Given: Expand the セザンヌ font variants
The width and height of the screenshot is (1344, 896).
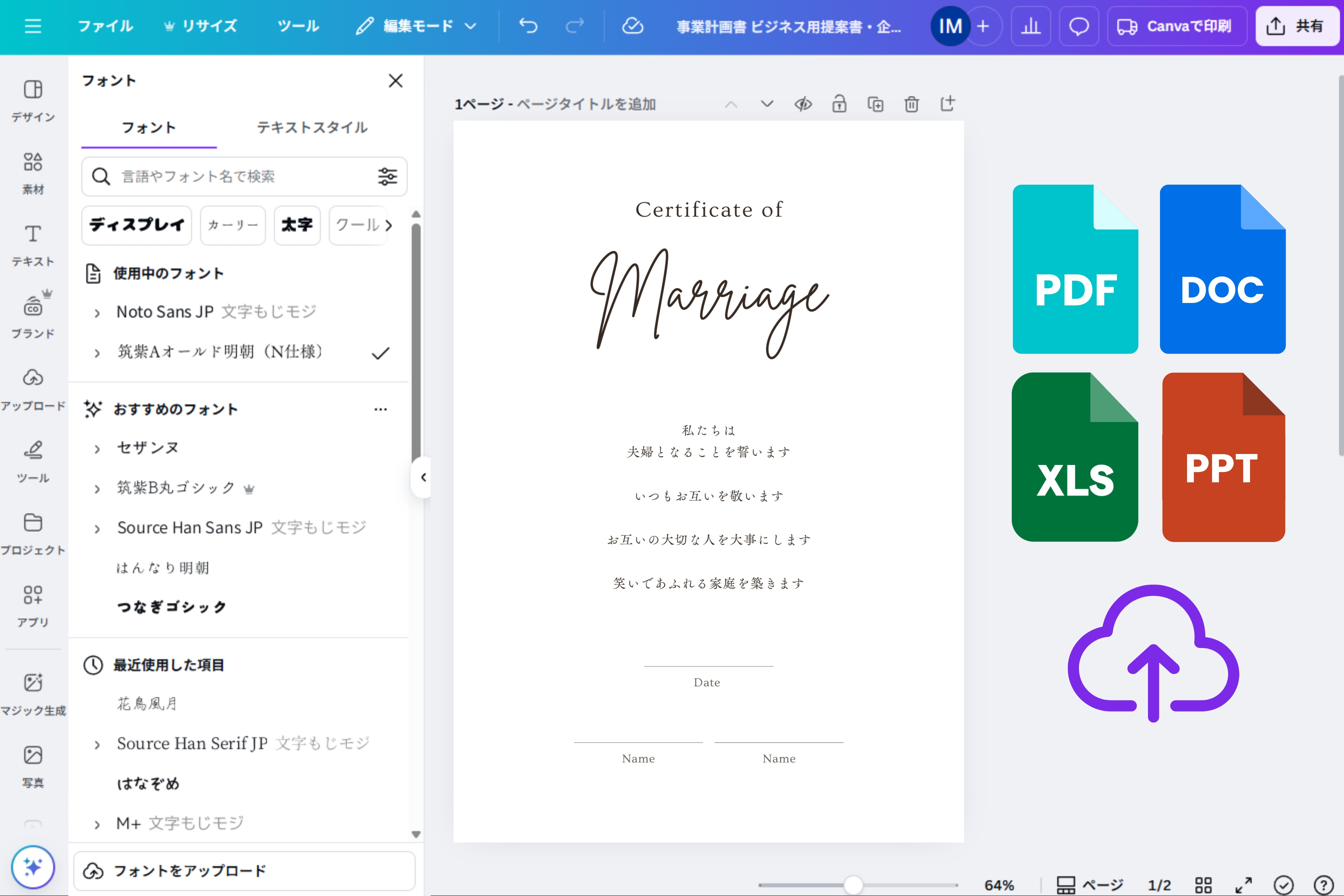Looking at the screenshot, I should tap(97, 449).
